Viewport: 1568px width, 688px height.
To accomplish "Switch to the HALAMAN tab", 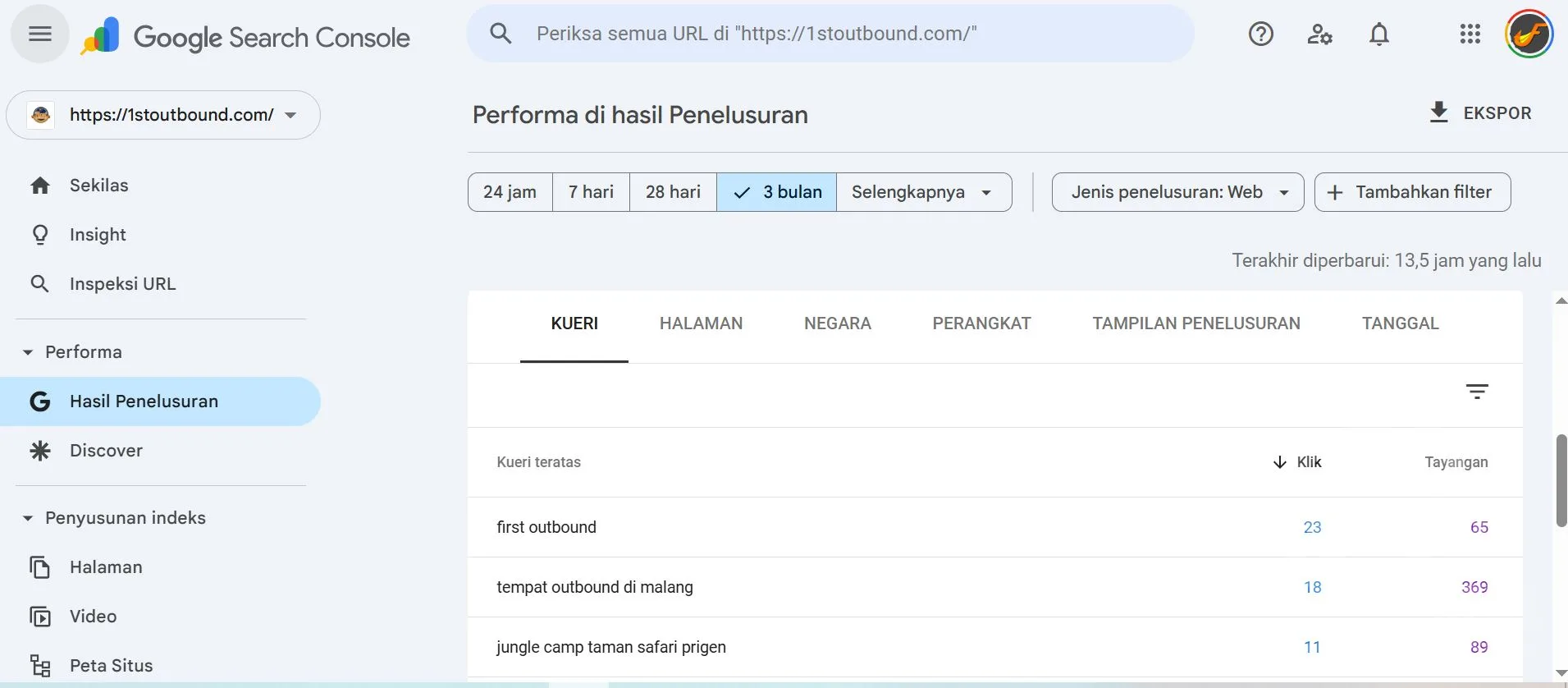I will pos(701,323).
